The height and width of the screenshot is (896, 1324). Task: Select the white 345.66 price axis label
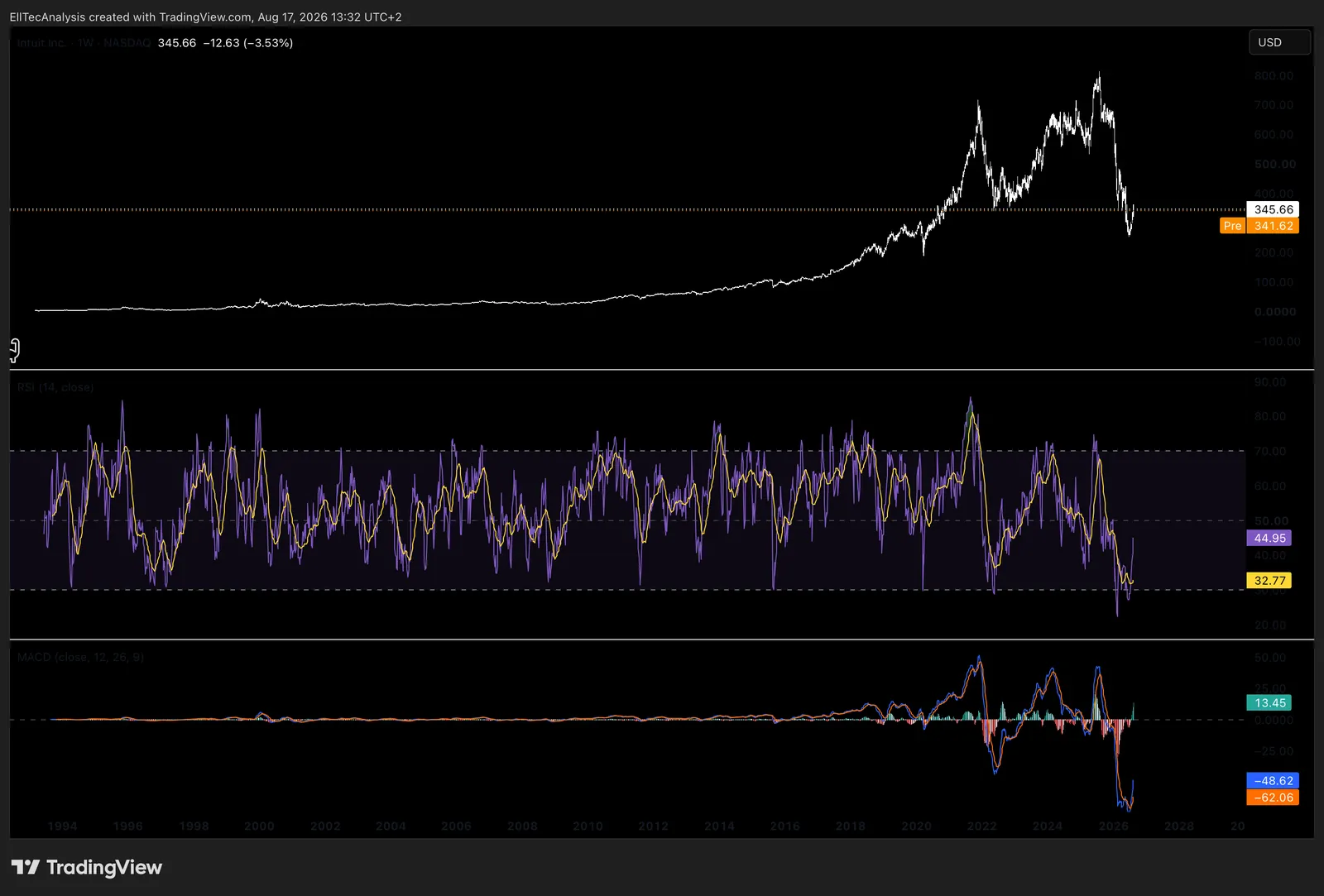(1273, 209)
